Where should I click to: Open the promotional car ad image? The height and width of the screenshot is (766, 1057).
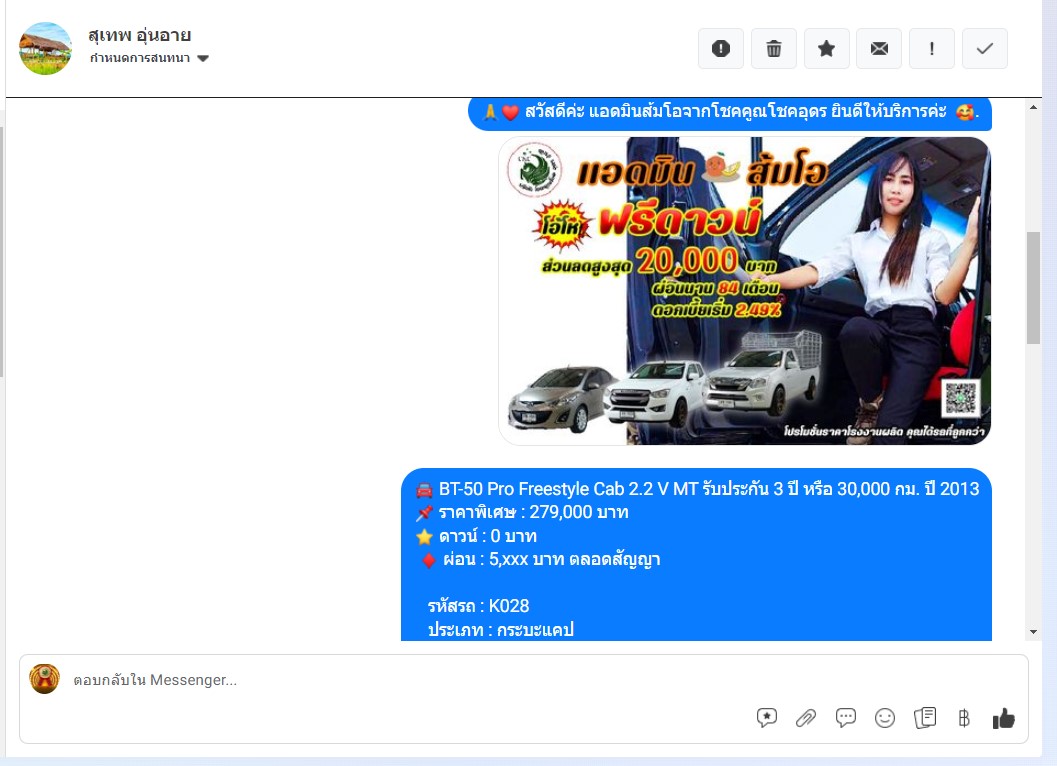744,291
